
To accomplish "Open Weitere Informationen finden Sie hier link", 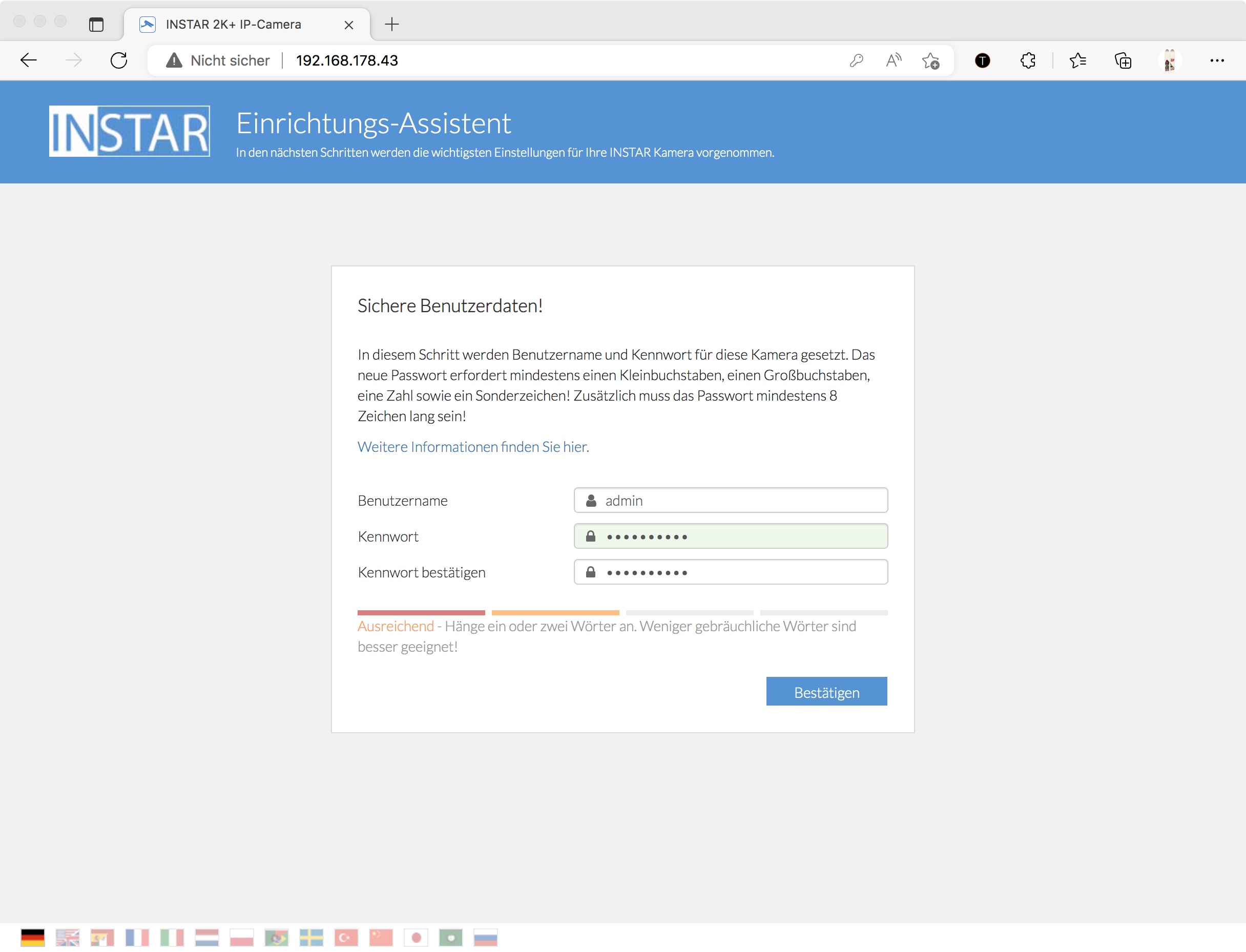I will 473,446.
